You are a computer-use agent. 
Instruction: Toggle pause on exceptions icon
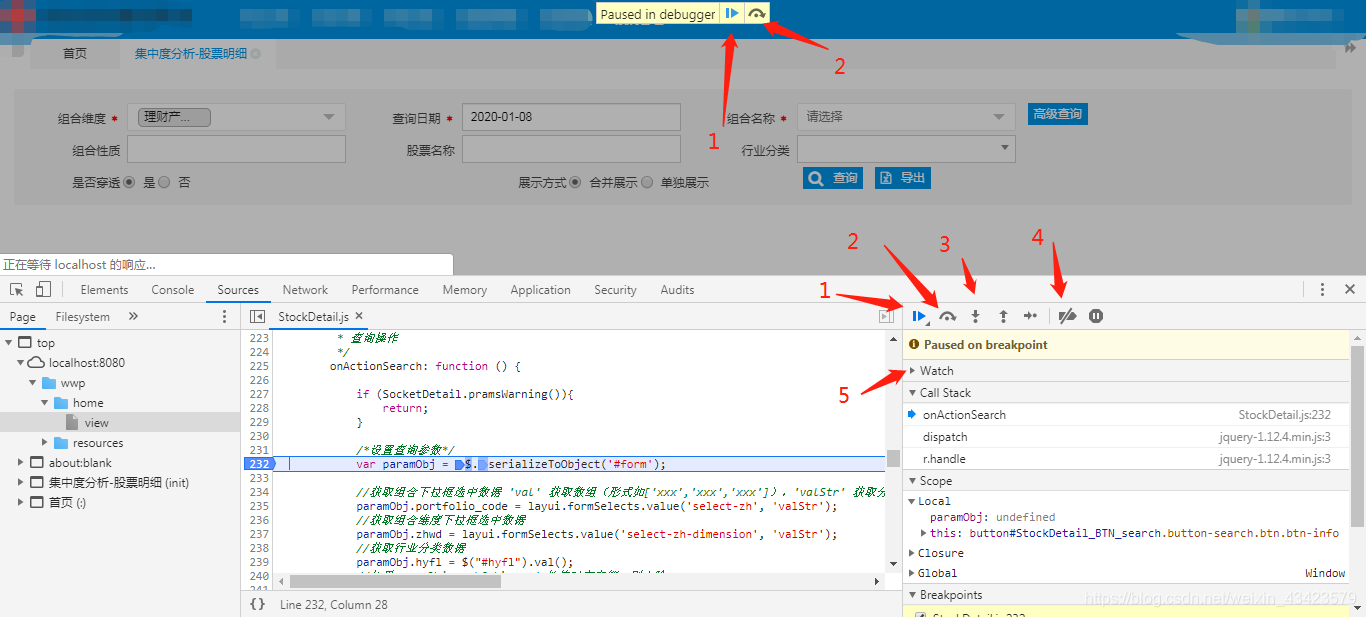pos(1096,316)
